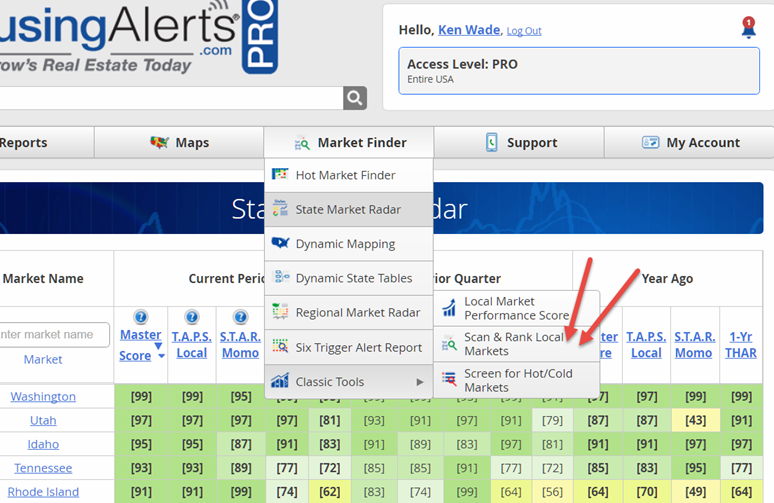Image resolution: width=774 pixels, height=503 pixels.
Task: Click Rhode Island's [49] Year Ago cell
Action: 695,492
